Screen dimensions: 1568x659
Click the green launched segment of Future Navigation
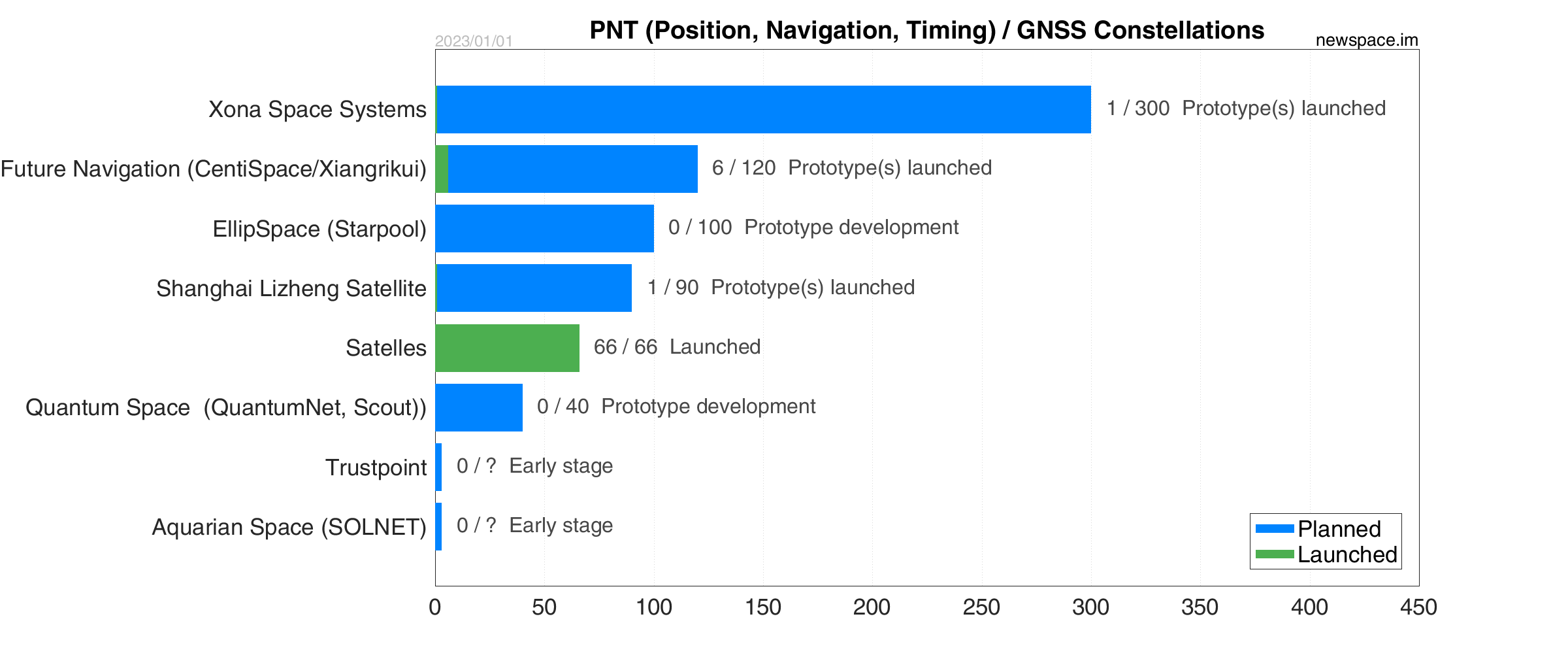442,169
